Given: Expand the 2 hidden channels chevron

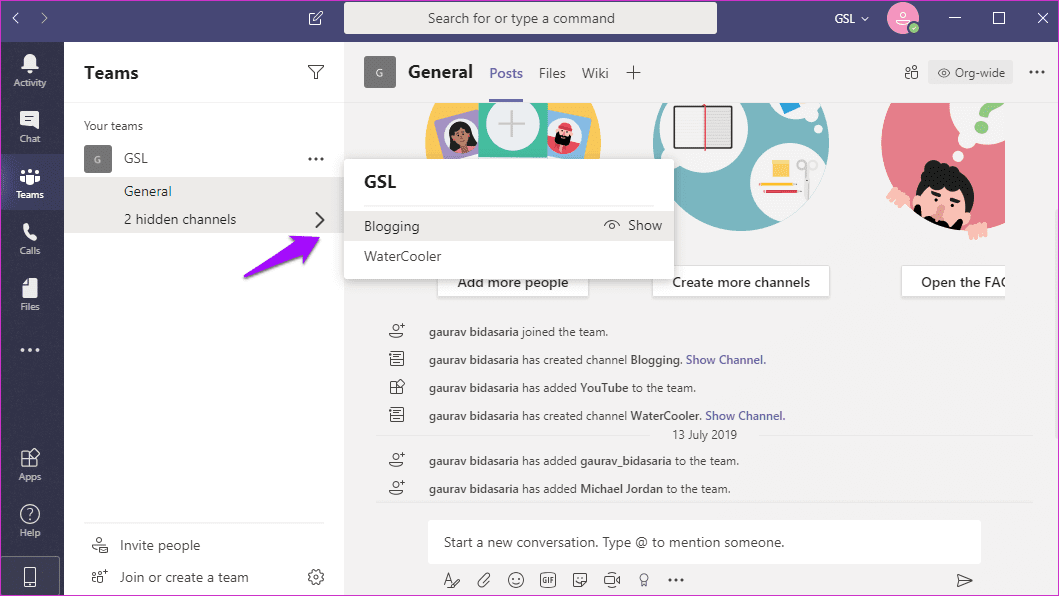Looking at the screenshot, I should (319, 220).
